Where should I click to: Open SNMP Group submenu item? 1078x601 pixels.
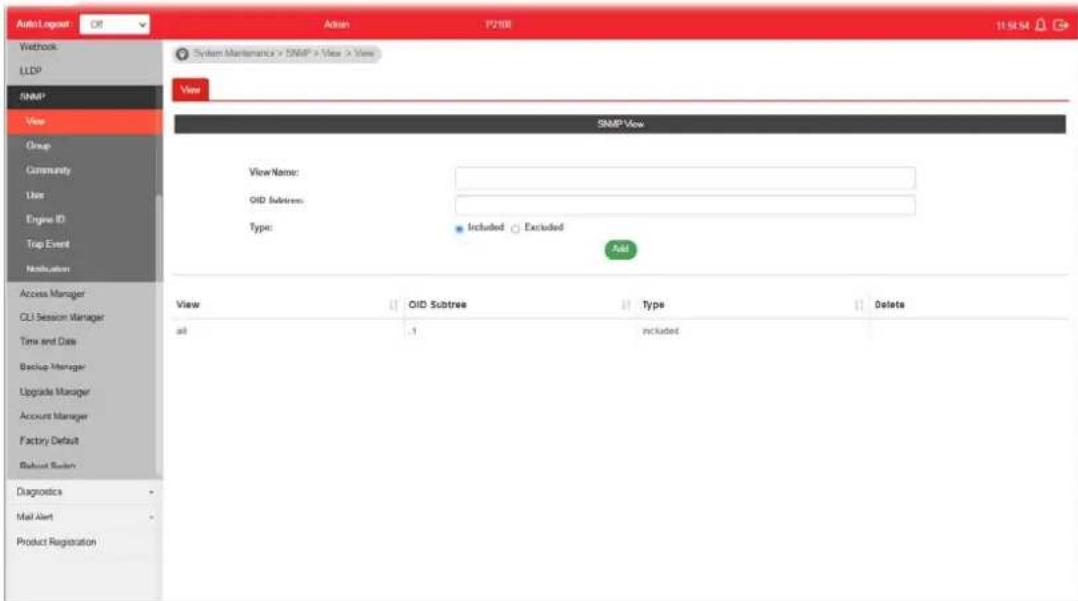point(85,146)
